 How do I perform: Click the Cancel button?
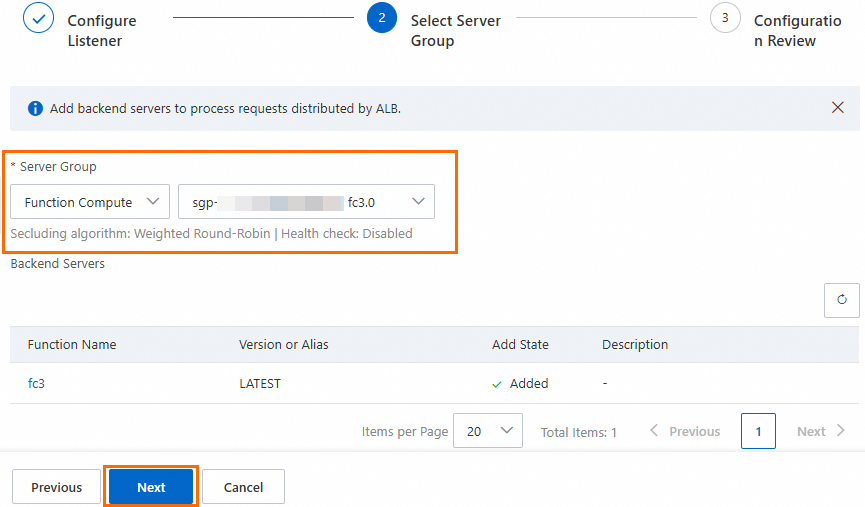click(243, 487)
